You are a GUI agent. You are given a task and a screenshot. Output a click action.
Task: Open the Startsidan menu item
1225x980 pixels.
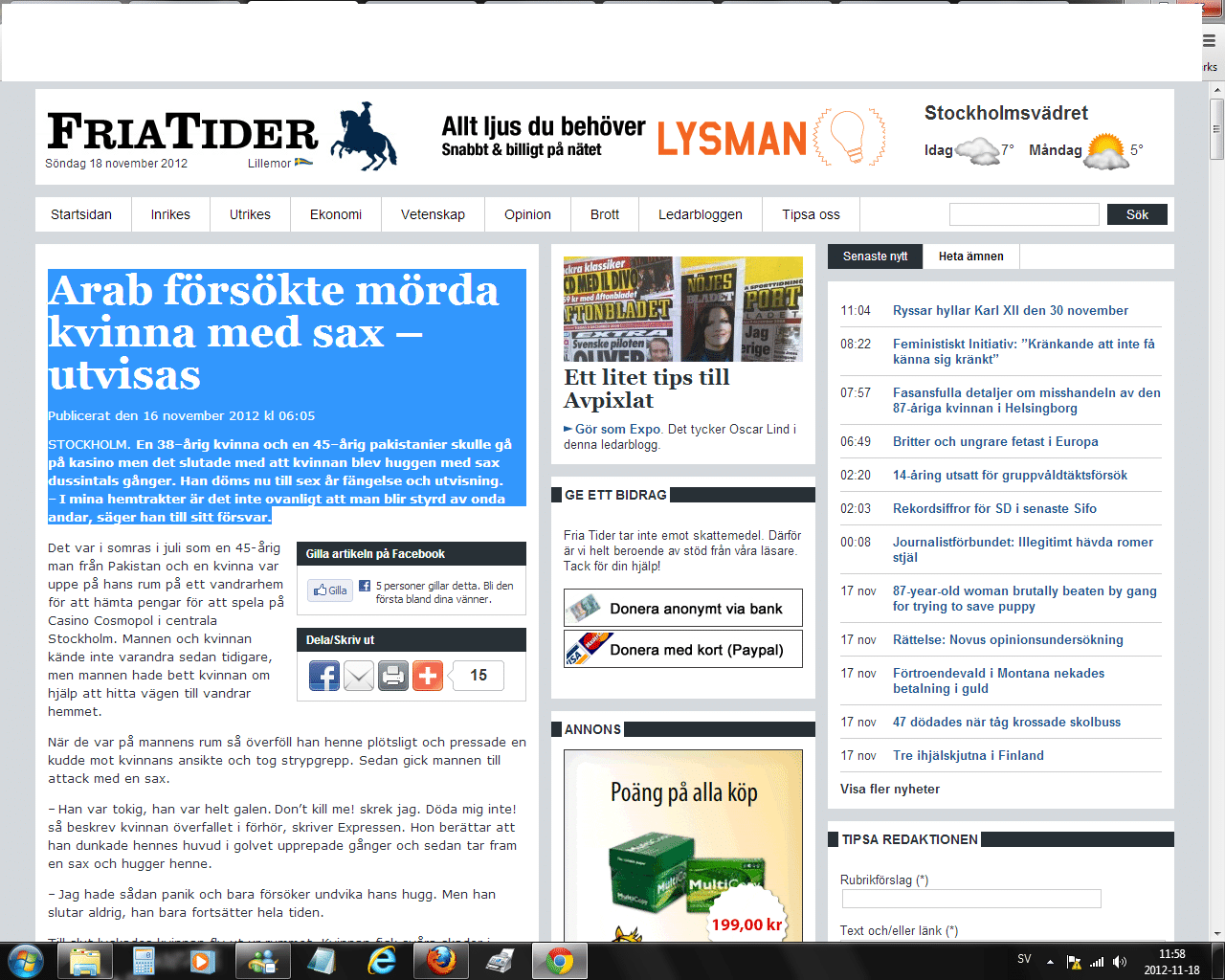81,214
